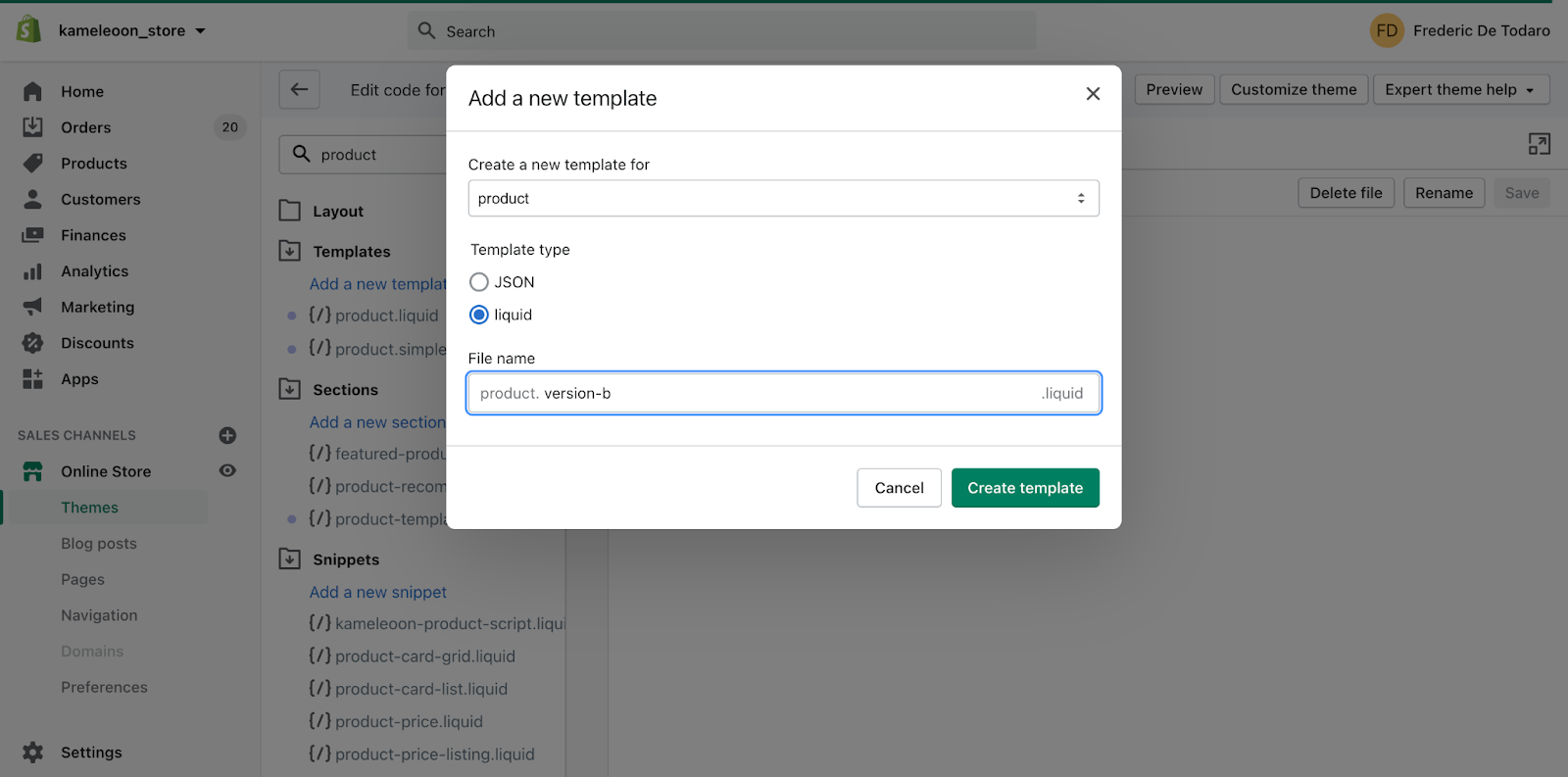Click the back arrow in code editor

pos(299,89)
